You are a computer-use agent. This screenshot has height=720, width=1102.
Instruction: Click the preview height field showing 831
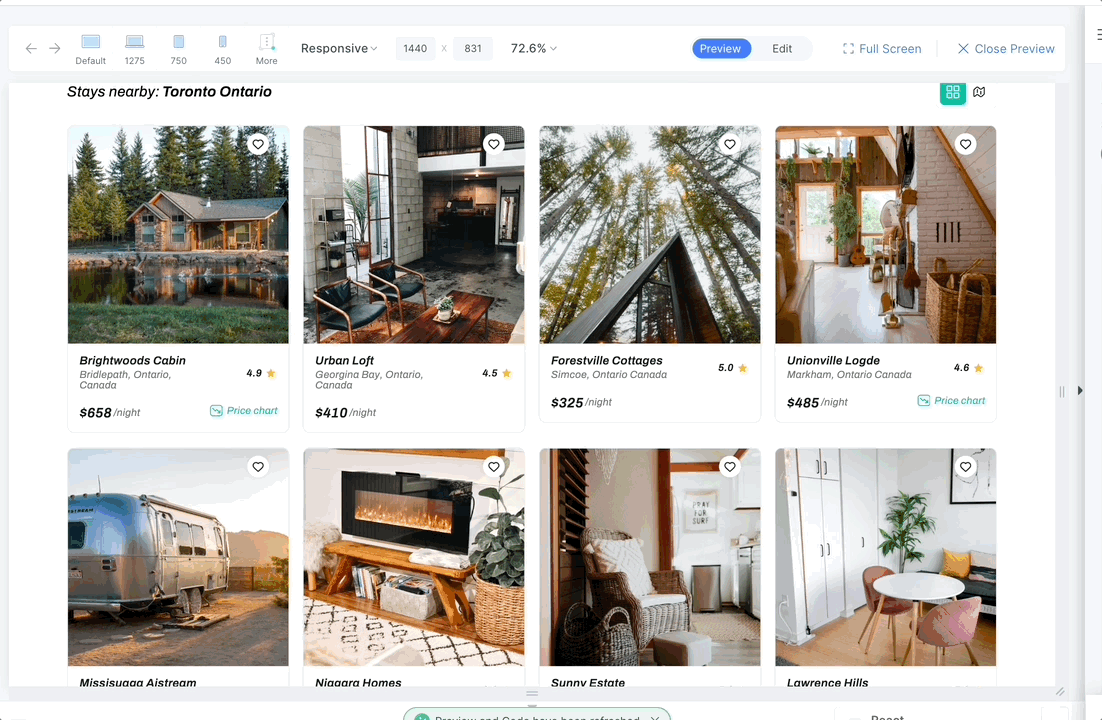coord(473,49)
